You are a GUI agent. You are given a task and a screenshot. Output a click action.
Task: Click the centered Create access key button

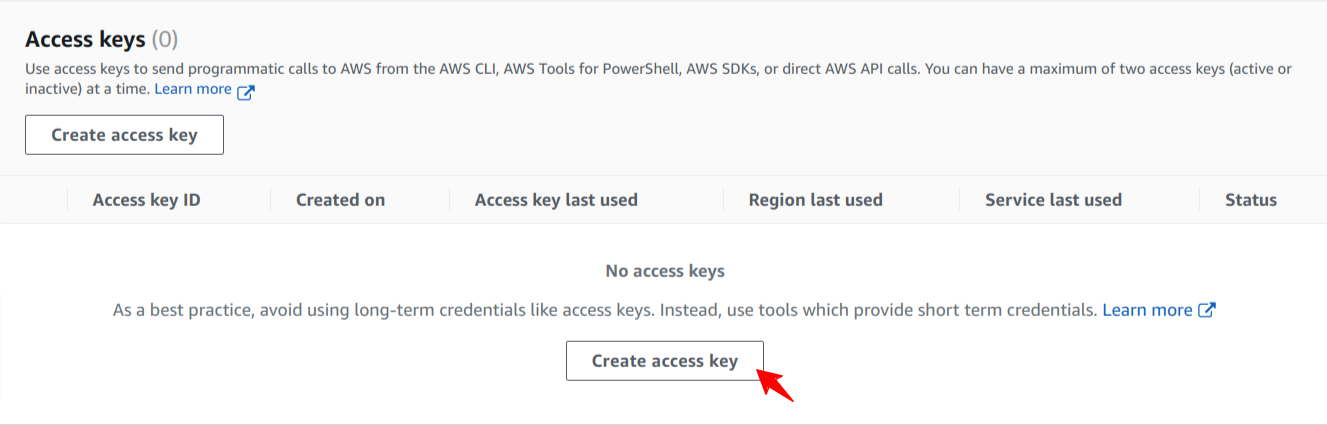tap(664, 361)
